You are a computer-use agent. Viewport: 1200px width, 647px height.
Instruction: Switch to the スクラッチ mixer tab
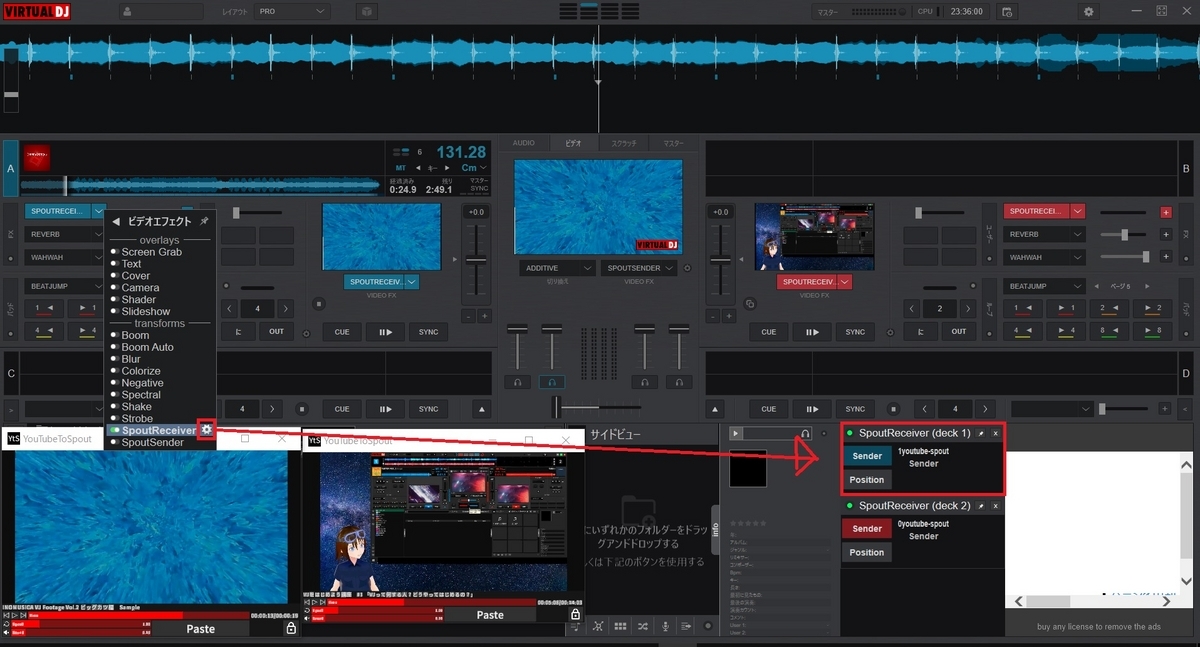624,143
